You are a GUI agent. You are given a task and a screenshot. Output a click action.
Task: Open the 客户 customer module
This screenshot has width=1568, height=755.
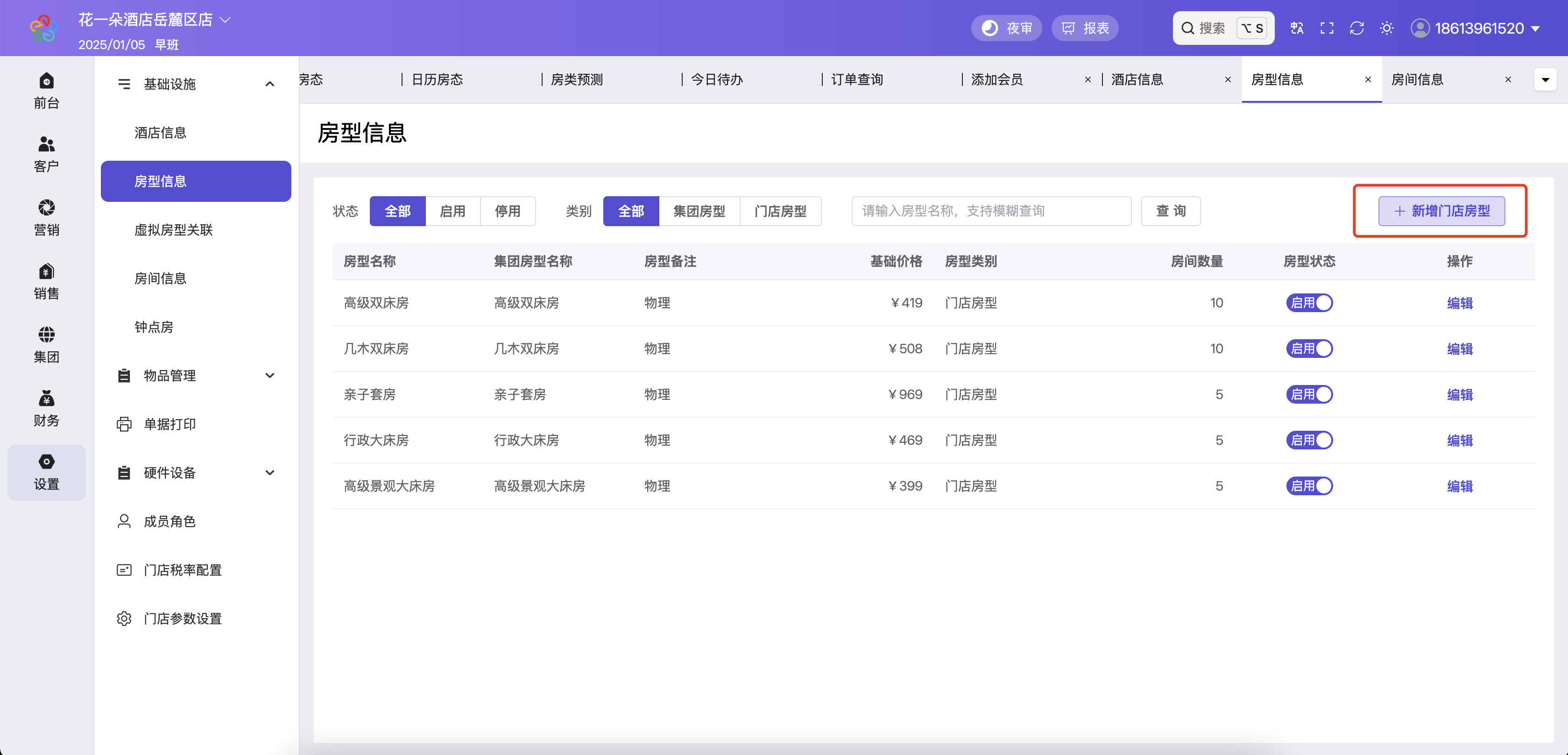46,155
